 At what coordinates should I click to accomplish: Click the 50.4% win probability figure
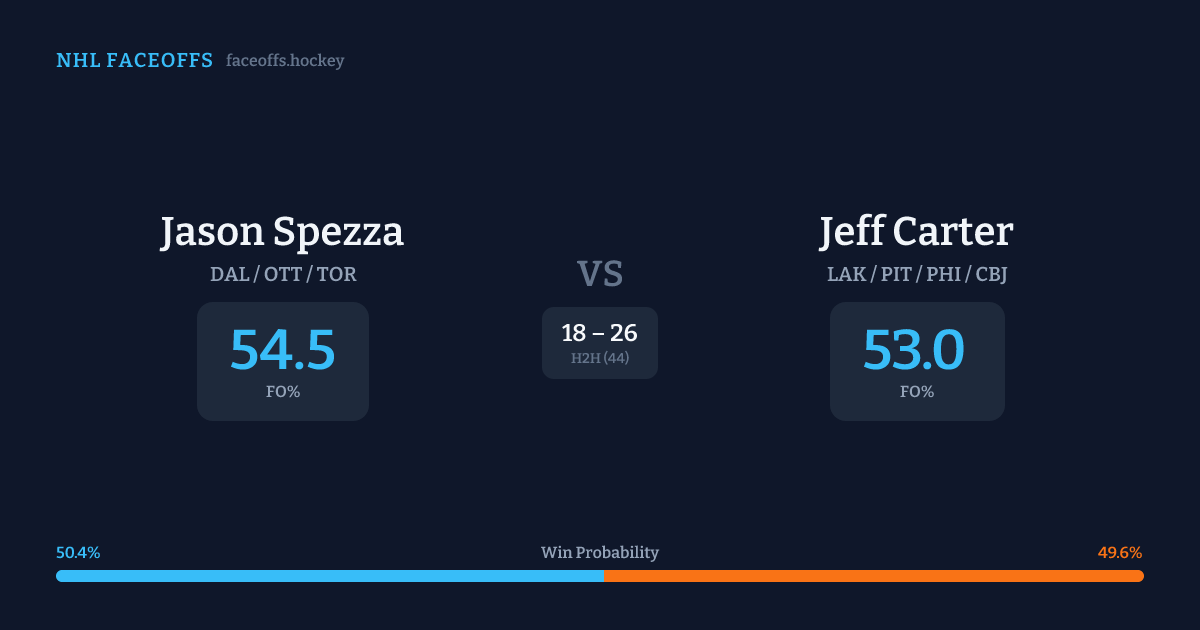tap(78, 553)
